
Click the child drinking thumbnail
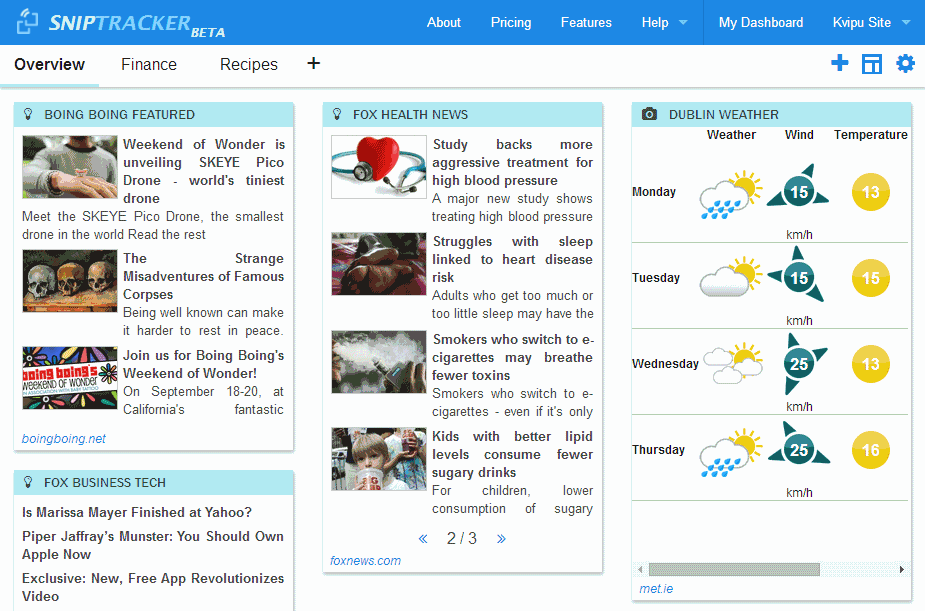point(379,459)
